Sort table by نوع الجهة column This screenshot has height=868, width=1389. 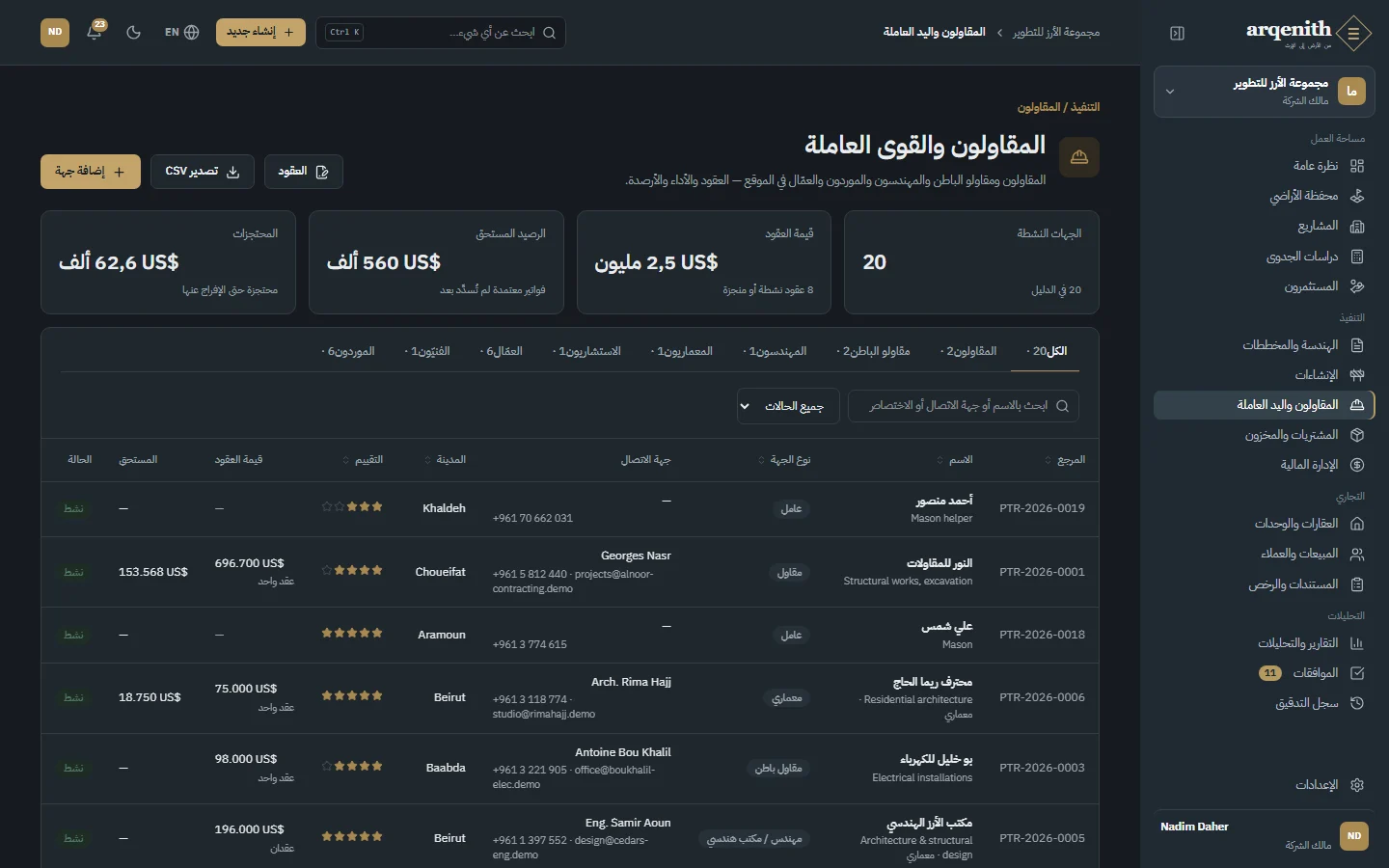[785, 460]
